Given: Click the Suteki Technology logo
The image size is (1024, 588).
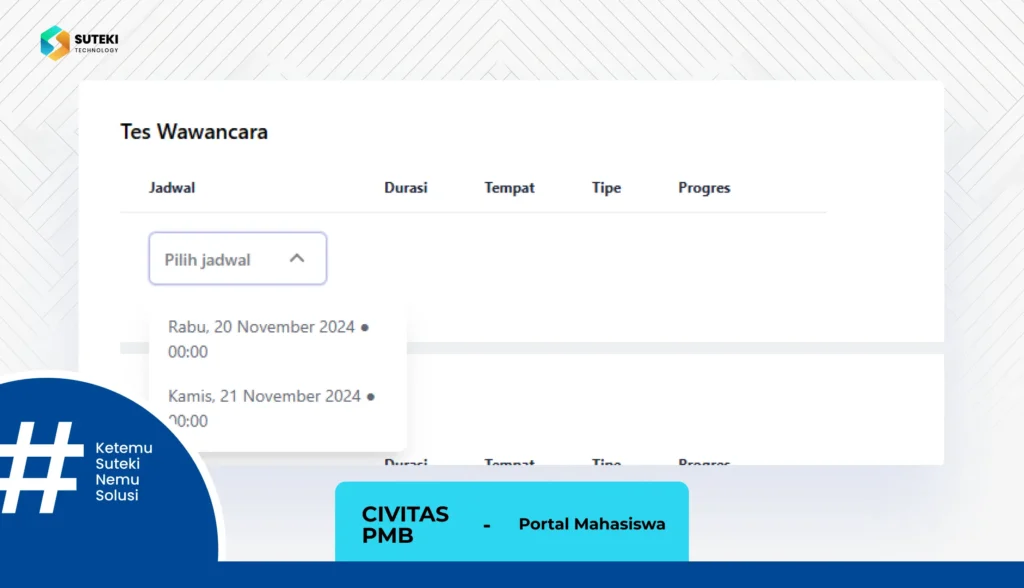Looking at the screenshot, I should 79,43.
